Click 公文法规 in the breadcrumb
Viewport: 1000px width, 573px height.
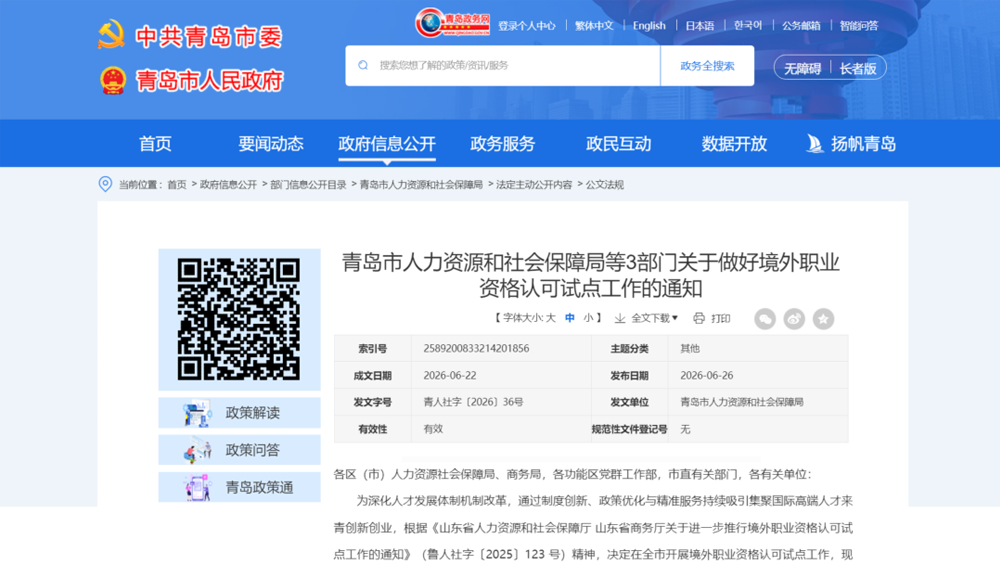[605, 184]
